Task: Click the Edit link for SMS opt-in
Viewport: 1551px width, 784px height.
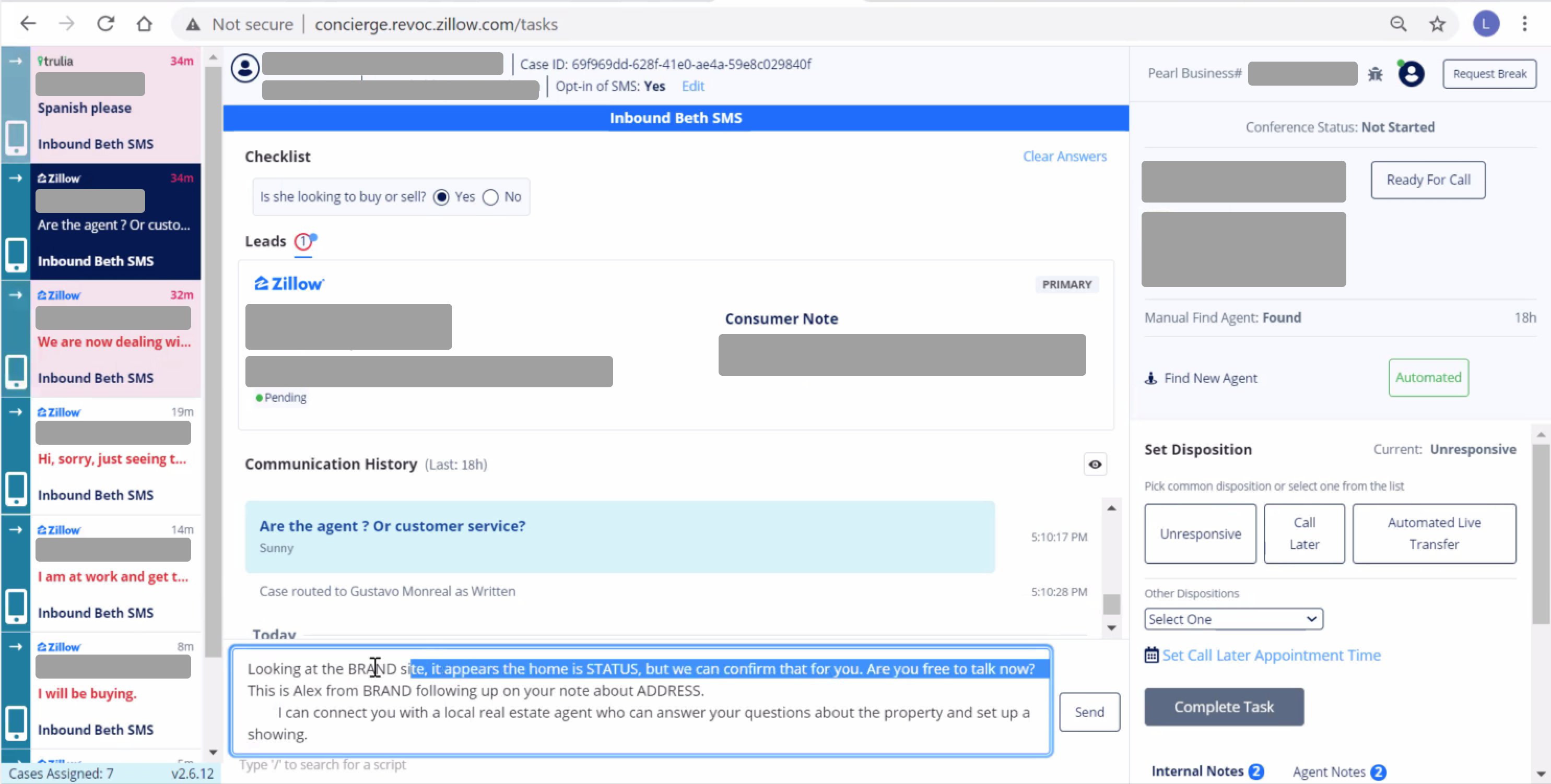Action: point(692,86)
